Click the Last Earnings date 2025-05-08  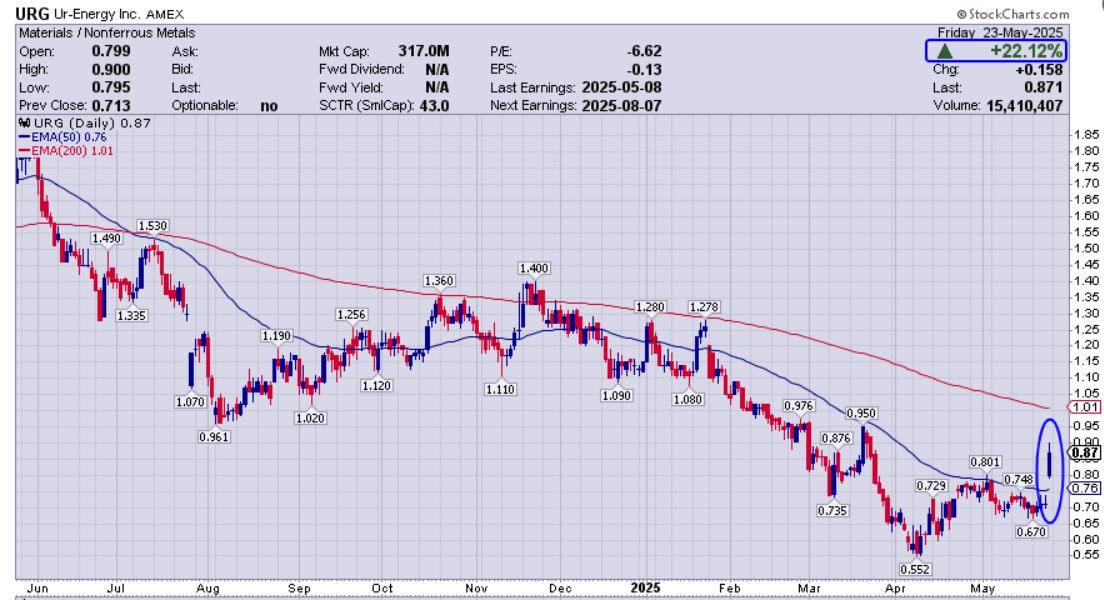click(x=622, y=87)
